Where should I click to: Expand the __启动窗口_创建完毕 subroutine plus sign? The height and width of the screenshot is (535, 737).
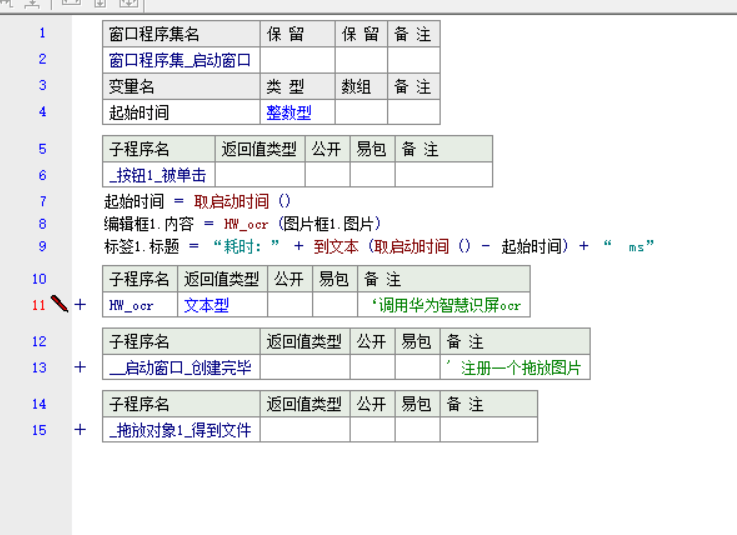(x=80, y=367)
